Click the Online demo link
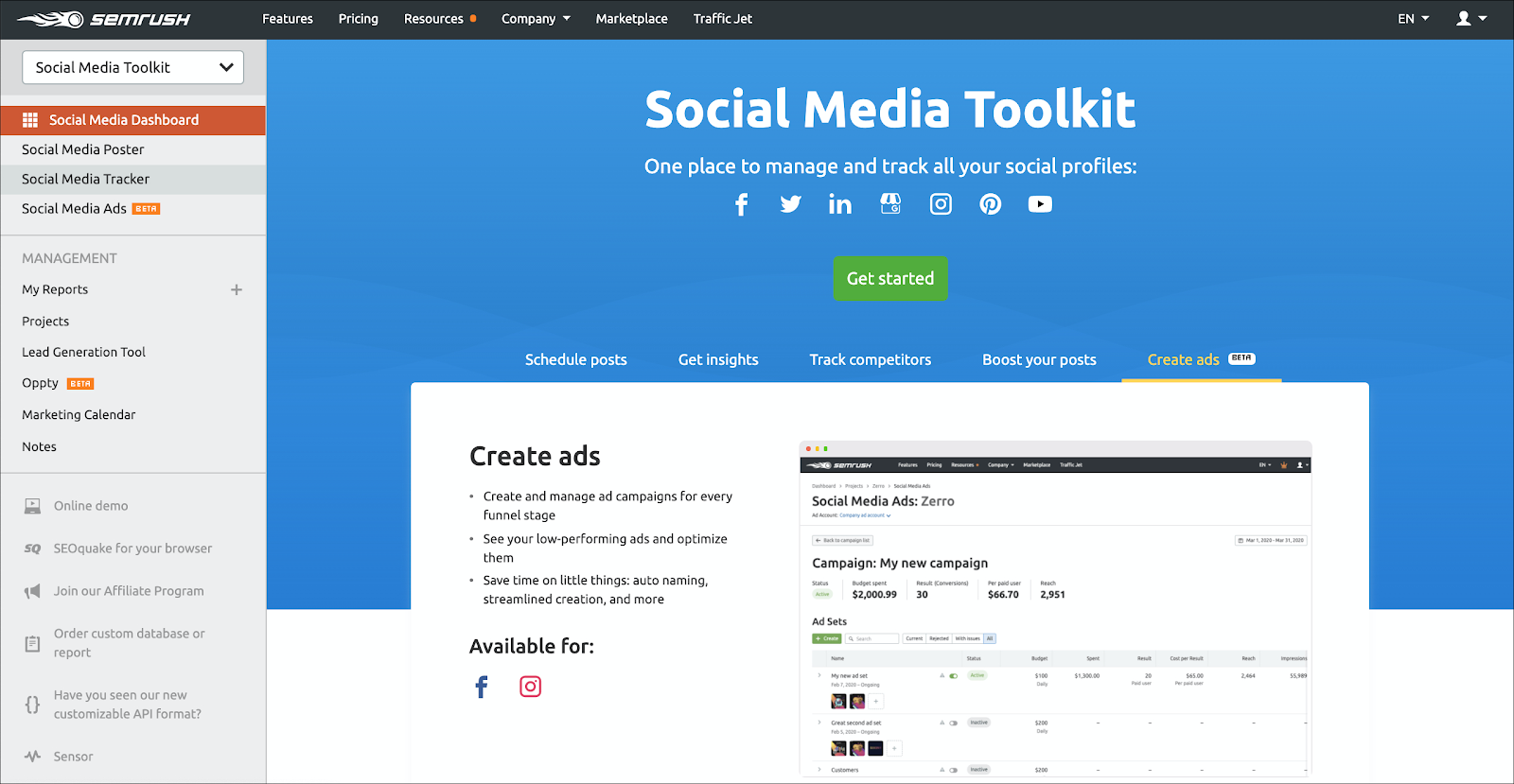Viewport: 1514px width, 784px height. [91, 506]
